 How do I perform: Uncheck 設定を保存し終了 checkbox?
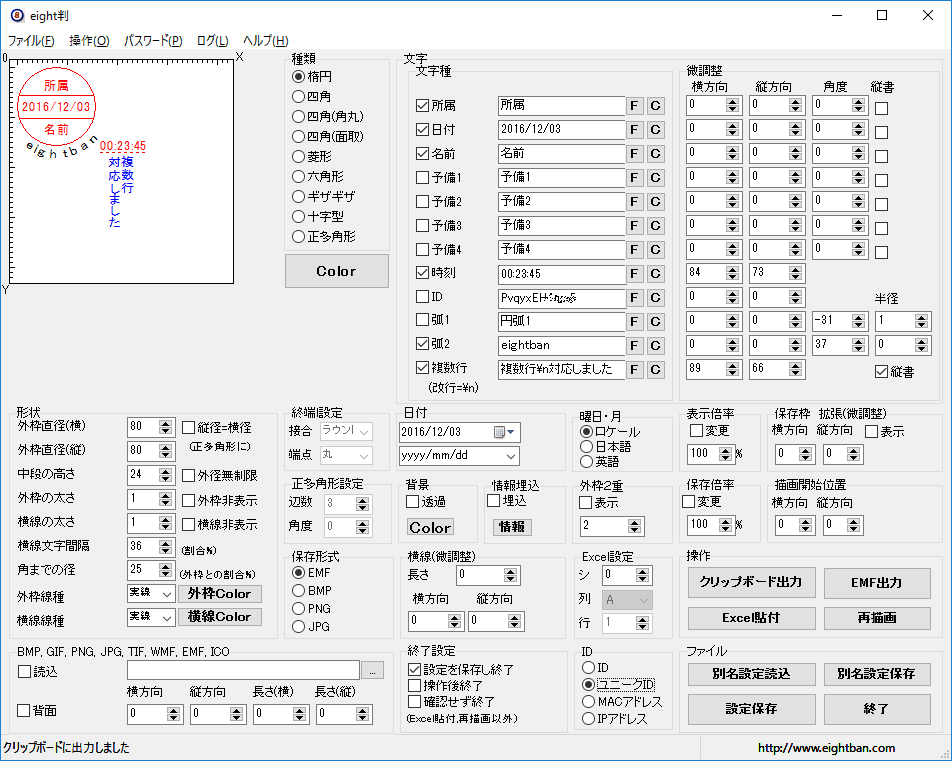(x=415, y=669)
